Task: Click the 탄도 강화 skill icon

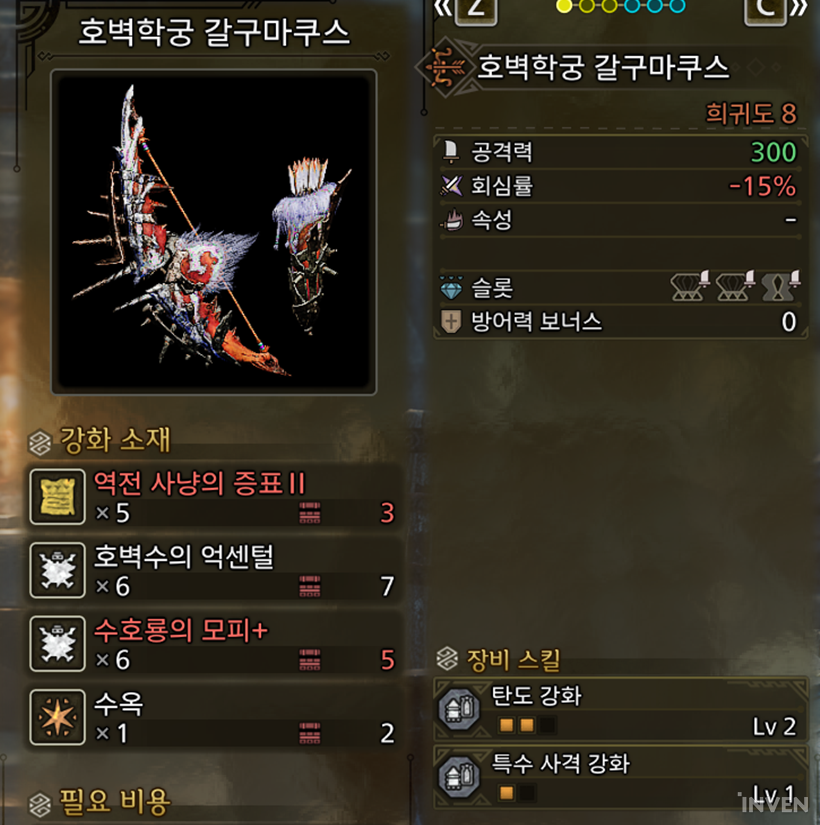Action: tap(459, 709)
